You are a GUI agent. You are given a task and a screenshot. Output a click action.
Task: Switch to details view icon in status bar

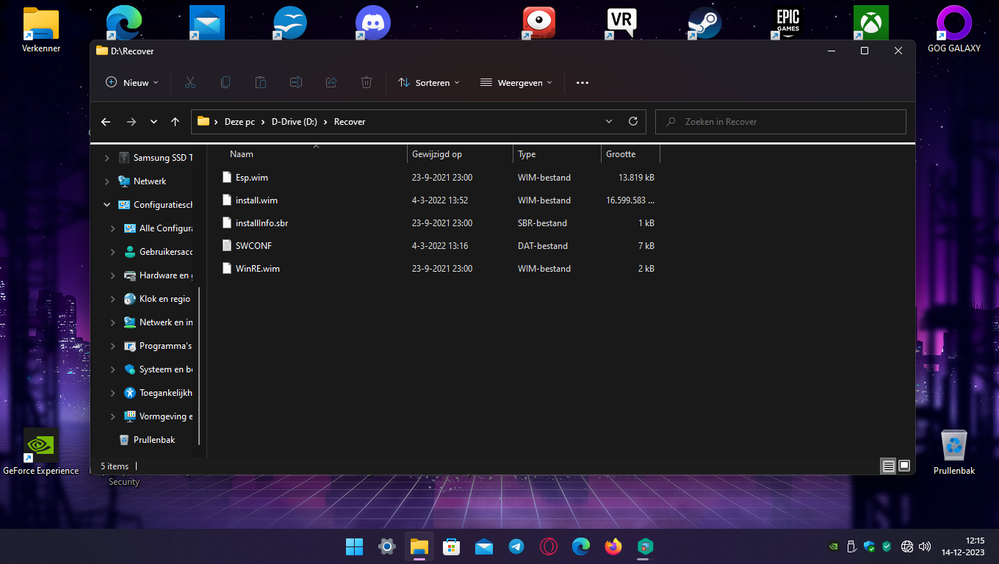point(888,466)
